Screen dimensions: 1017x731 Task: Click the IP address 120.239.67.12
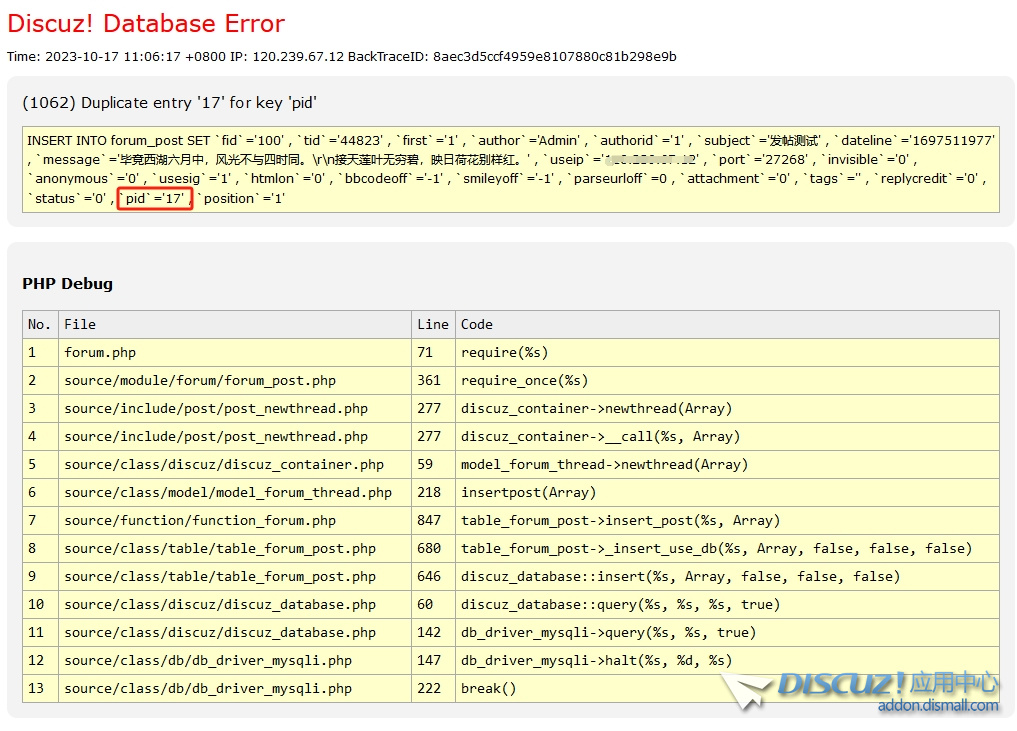click(x=298, y=56)
